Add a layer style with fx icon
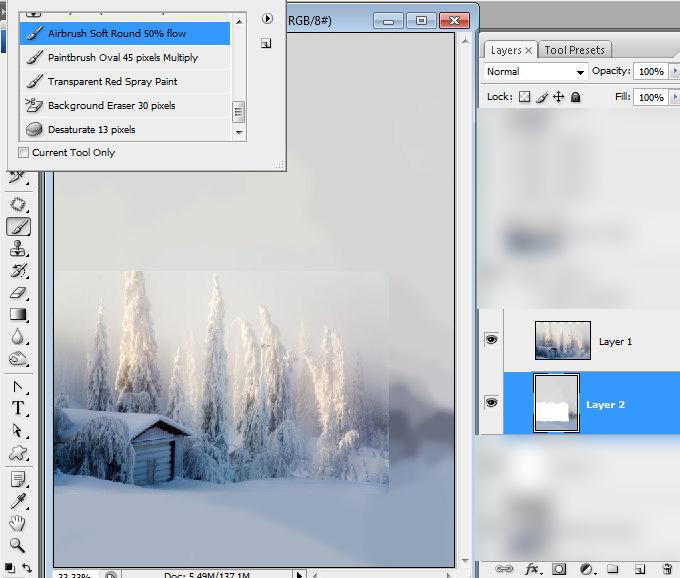Image resolution: width=680 pixels, height=578 pixels. [534, 569]
